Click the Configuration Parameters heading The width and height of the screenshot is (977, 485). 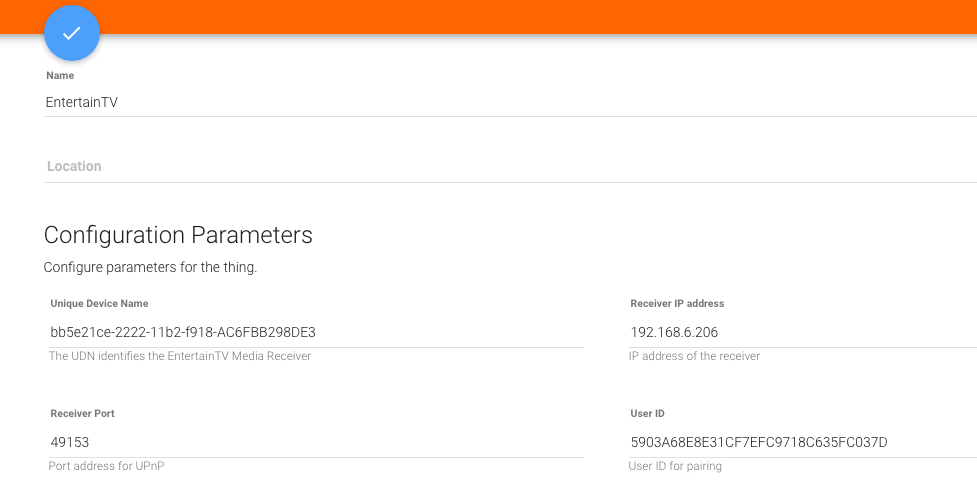(x=178, y=235)
